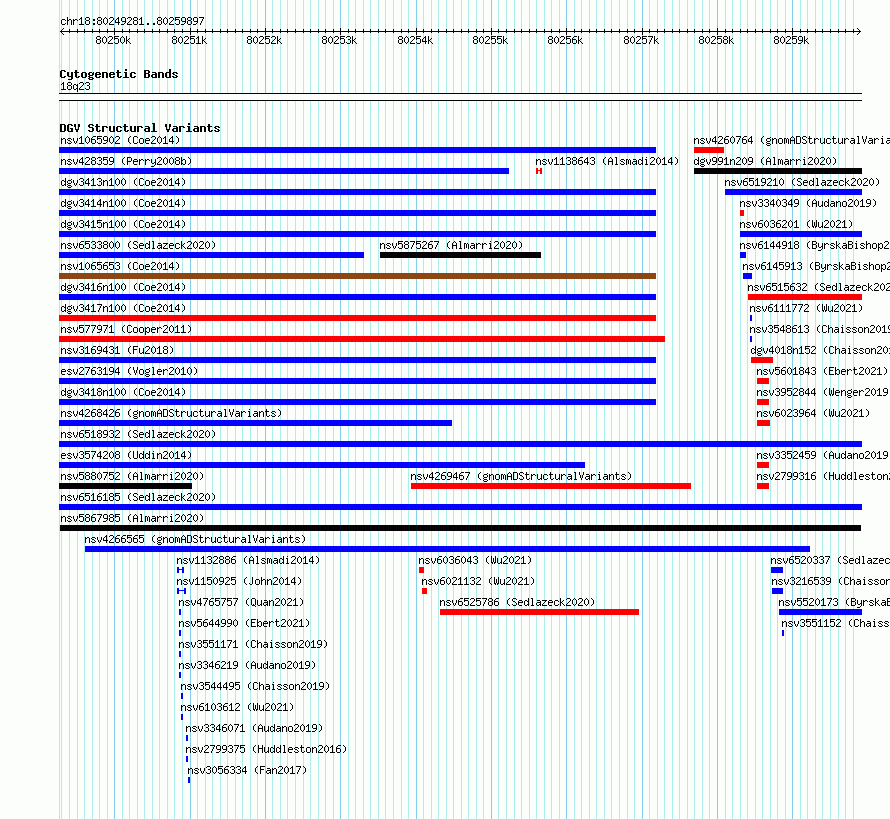The image size is (890, 819).
Task: Open nsv2799375 (Huddleston2016) label
Action: point(266,749)
